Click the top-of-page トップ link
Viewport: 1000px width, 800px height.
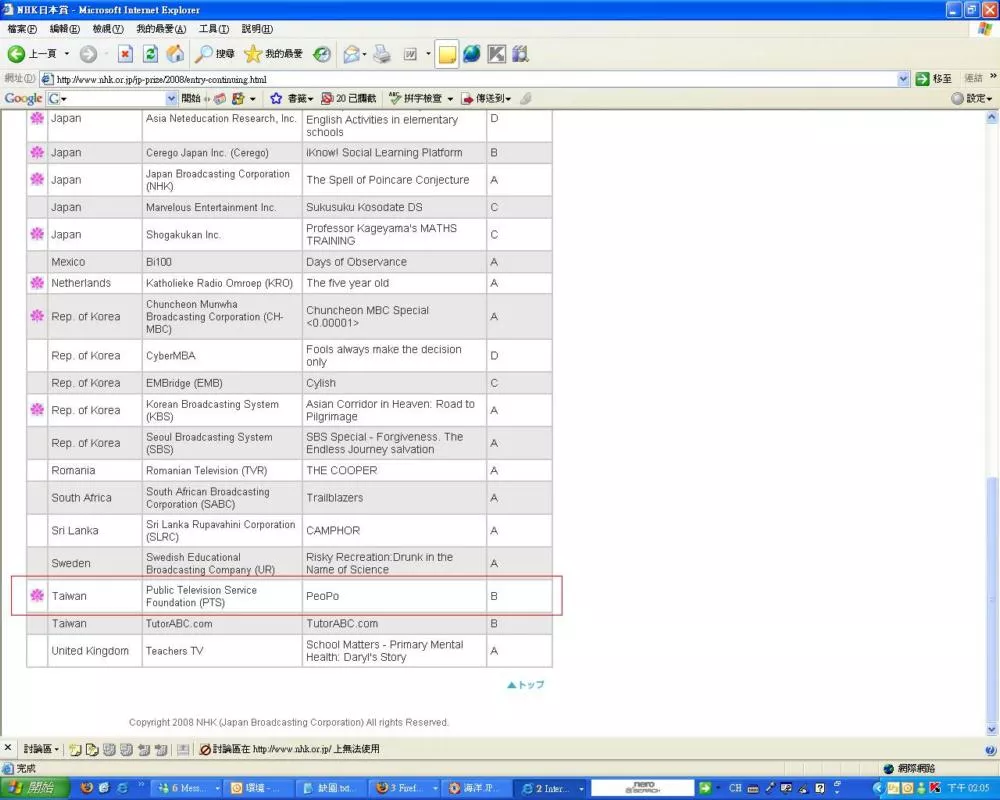pos(526,685)
